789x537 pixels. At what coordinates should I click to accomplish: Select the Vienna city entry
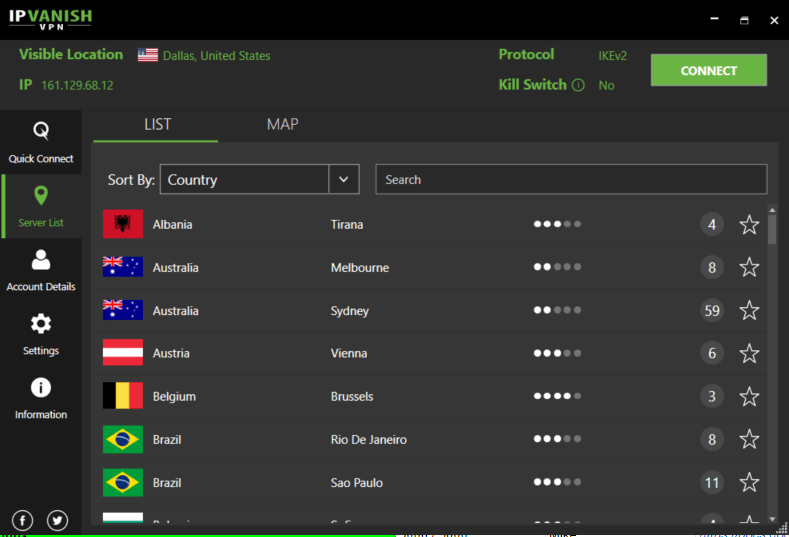click(x=349, y=353)
